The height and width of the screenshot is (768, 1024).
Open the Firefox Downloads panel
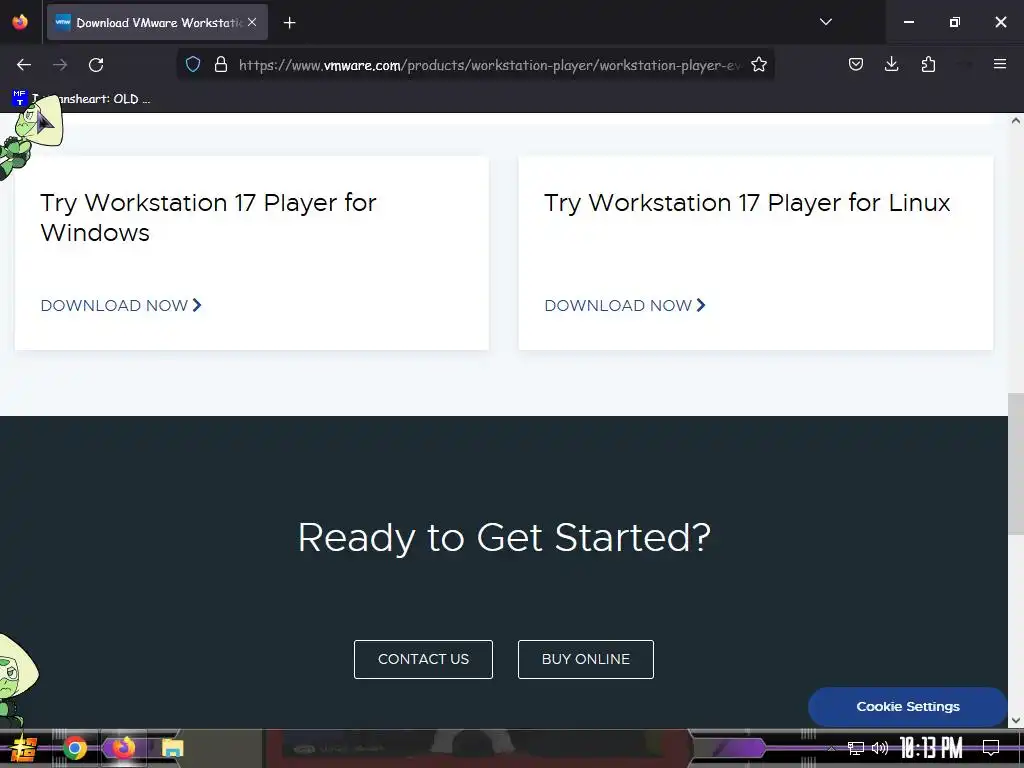pos(891,64)
